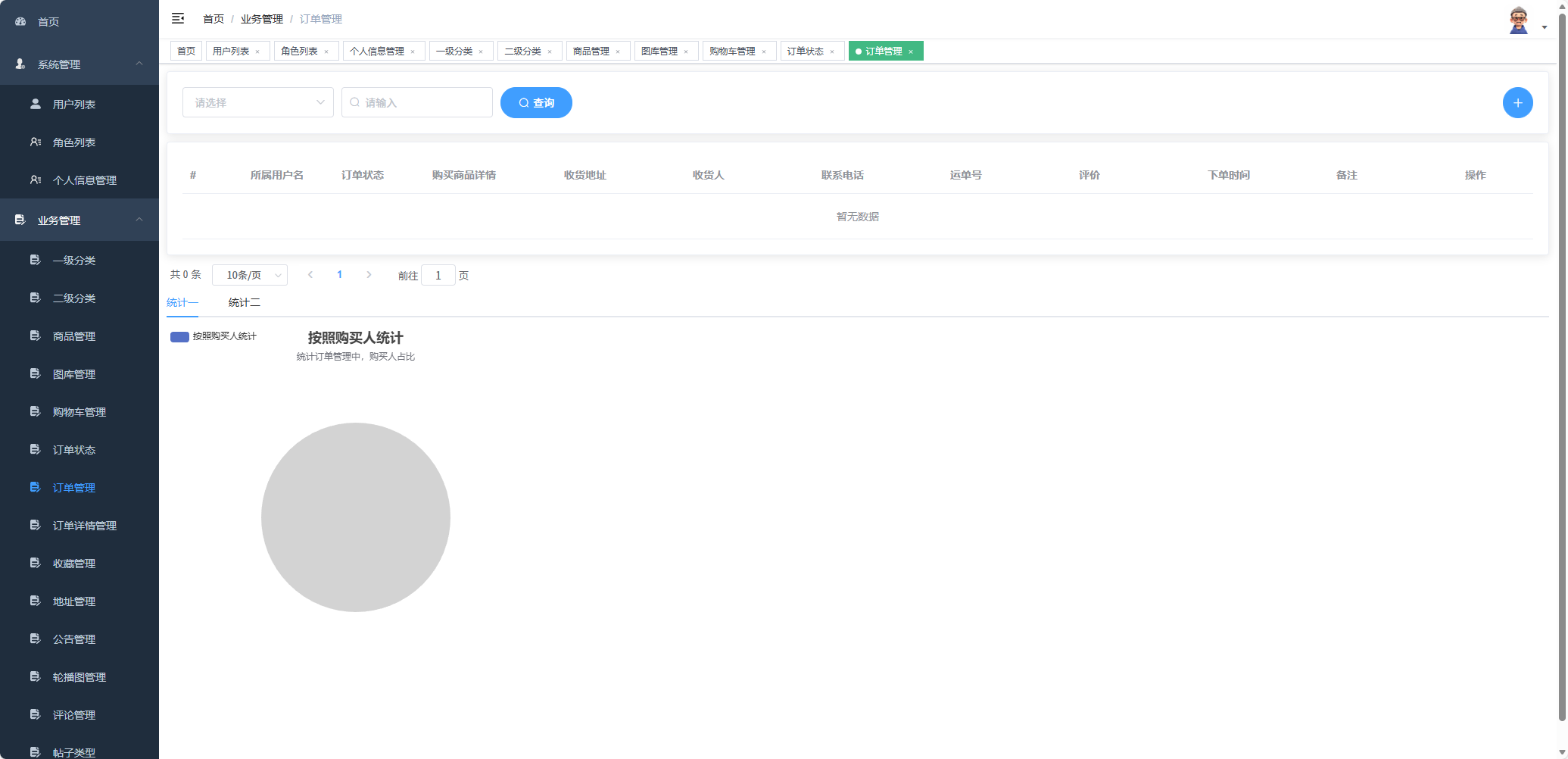Viewport: 1568px width, 759px height.
Task: Close the 订单状态 tab
Action: point(832,52)
